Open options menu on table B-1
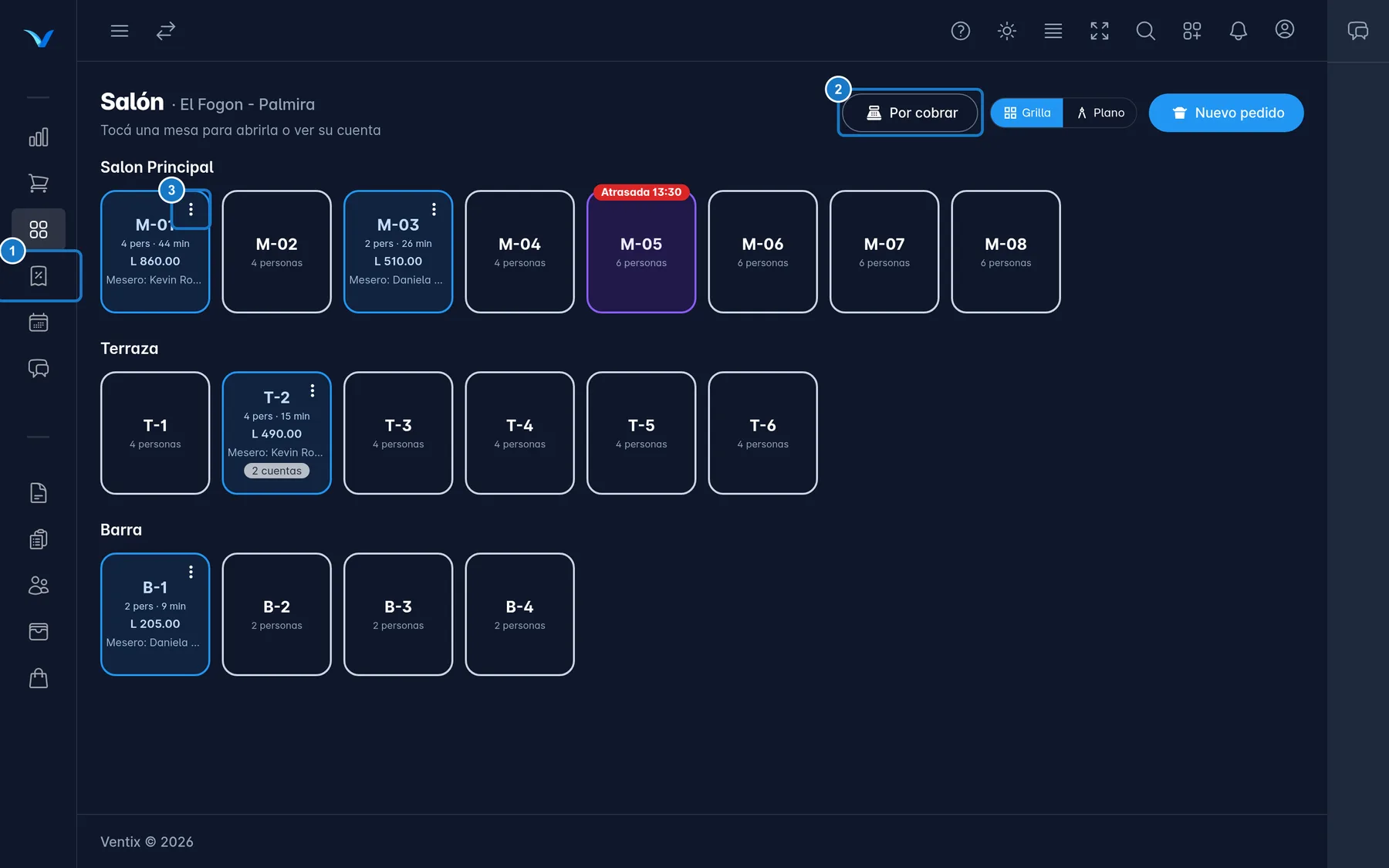The width and height of the screenshot is (1389, 868). (191, 572)
